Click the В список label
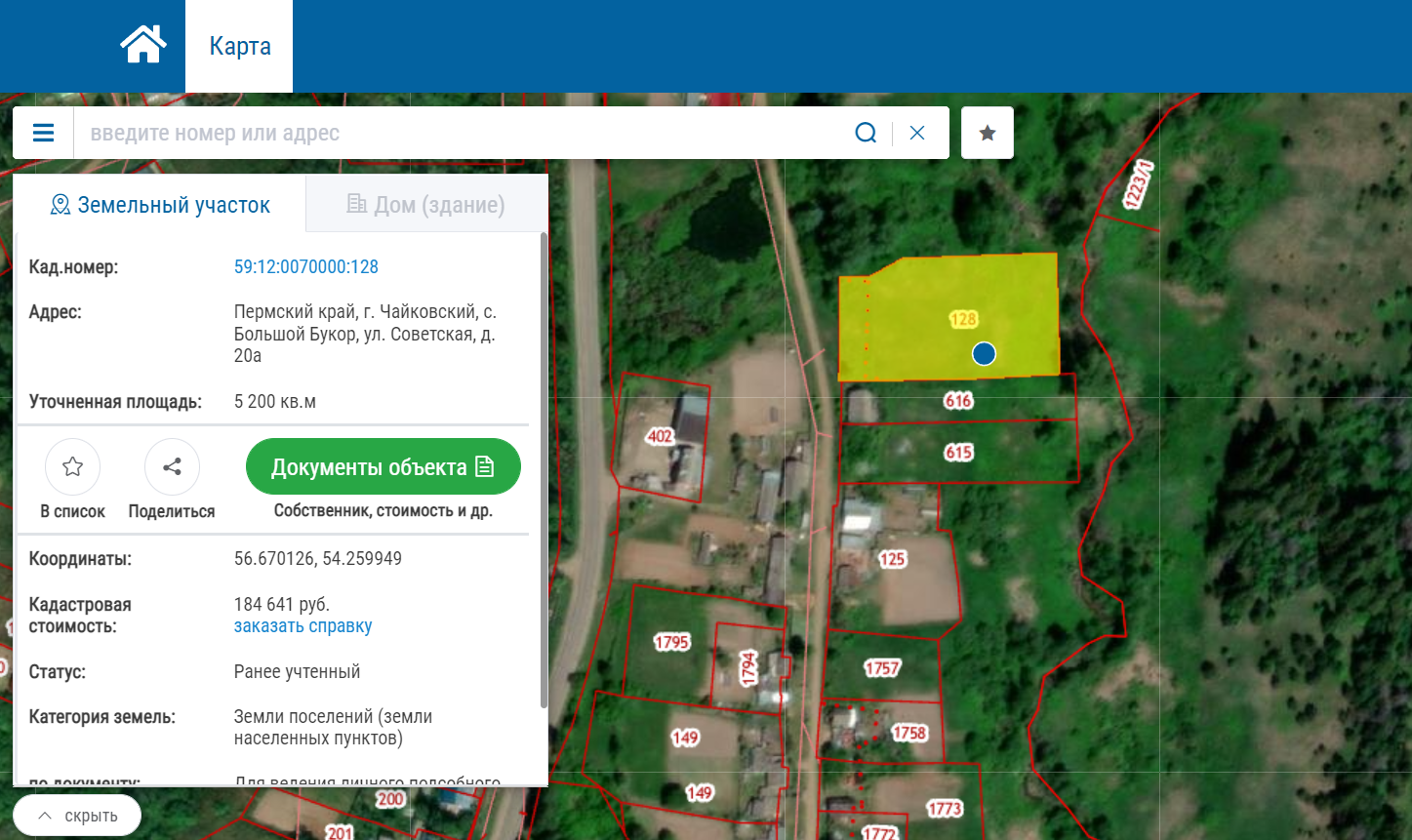This screenshot has height=840, width=1412. click(x=73, y=511)
